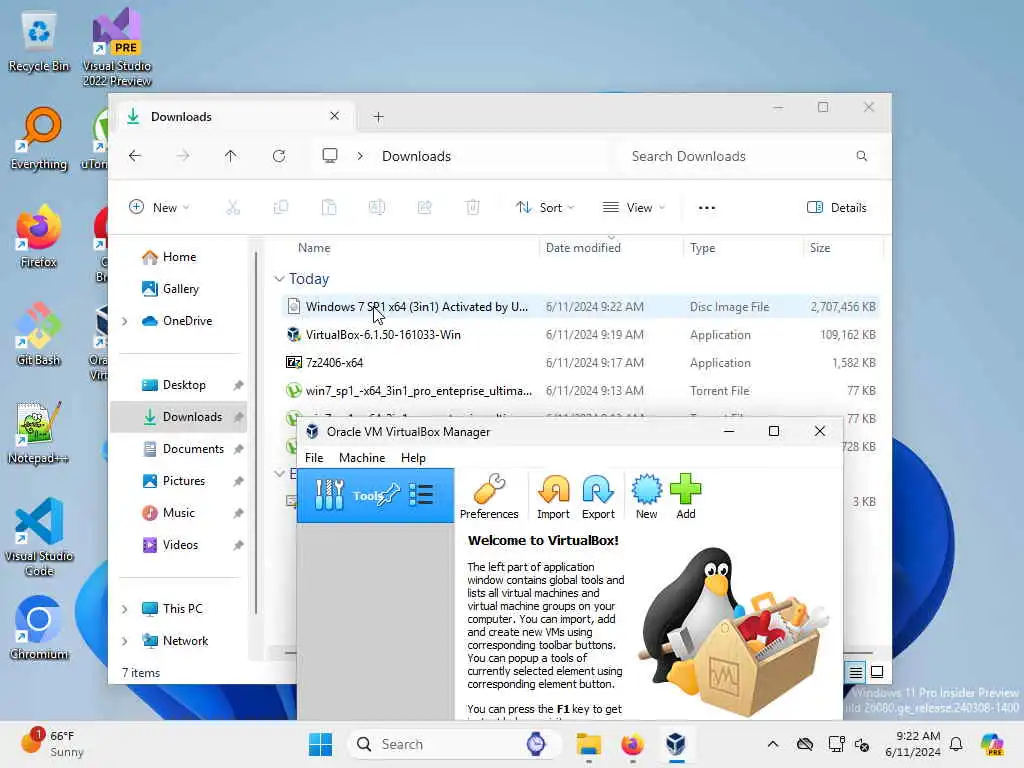Click the Paste icon in Explorer toolbar
Screen dimensions: 1024x768
329,208
